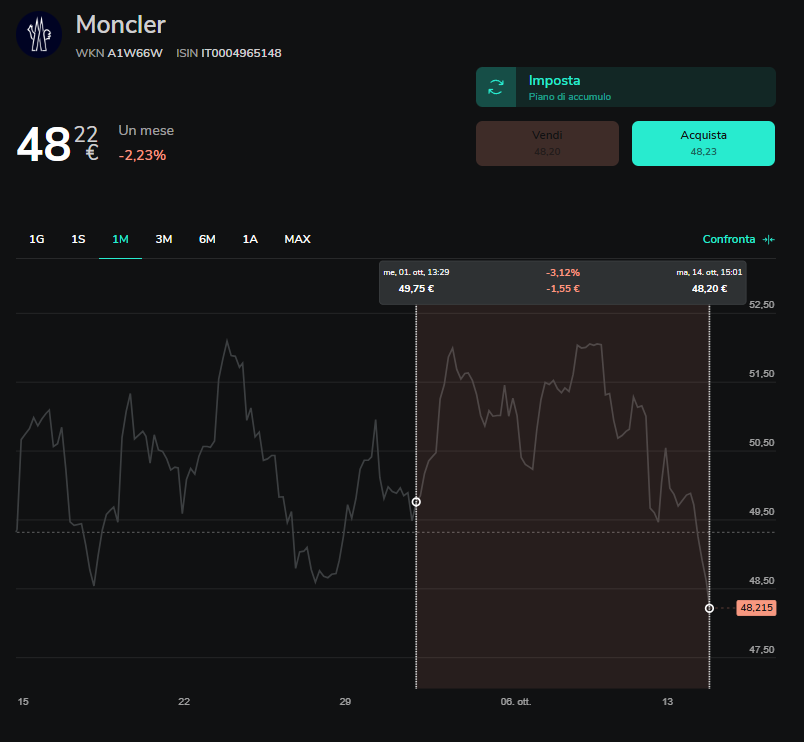Click the ISIN code IT0004965148
The width and height of the screenshot is (804, 742).
(x=241, y=53)
